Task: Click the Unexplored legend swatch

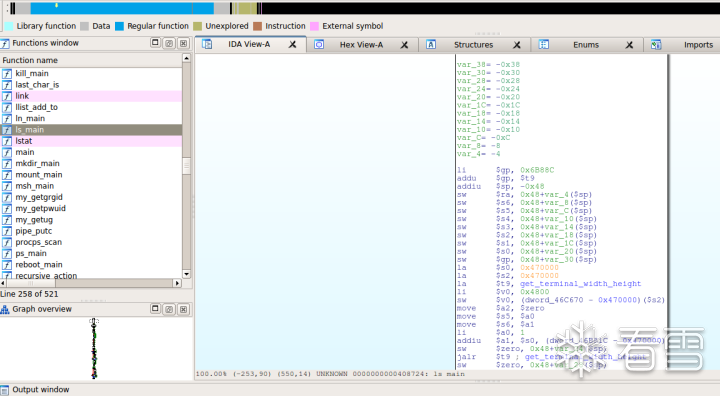Action: click(197, 26)
